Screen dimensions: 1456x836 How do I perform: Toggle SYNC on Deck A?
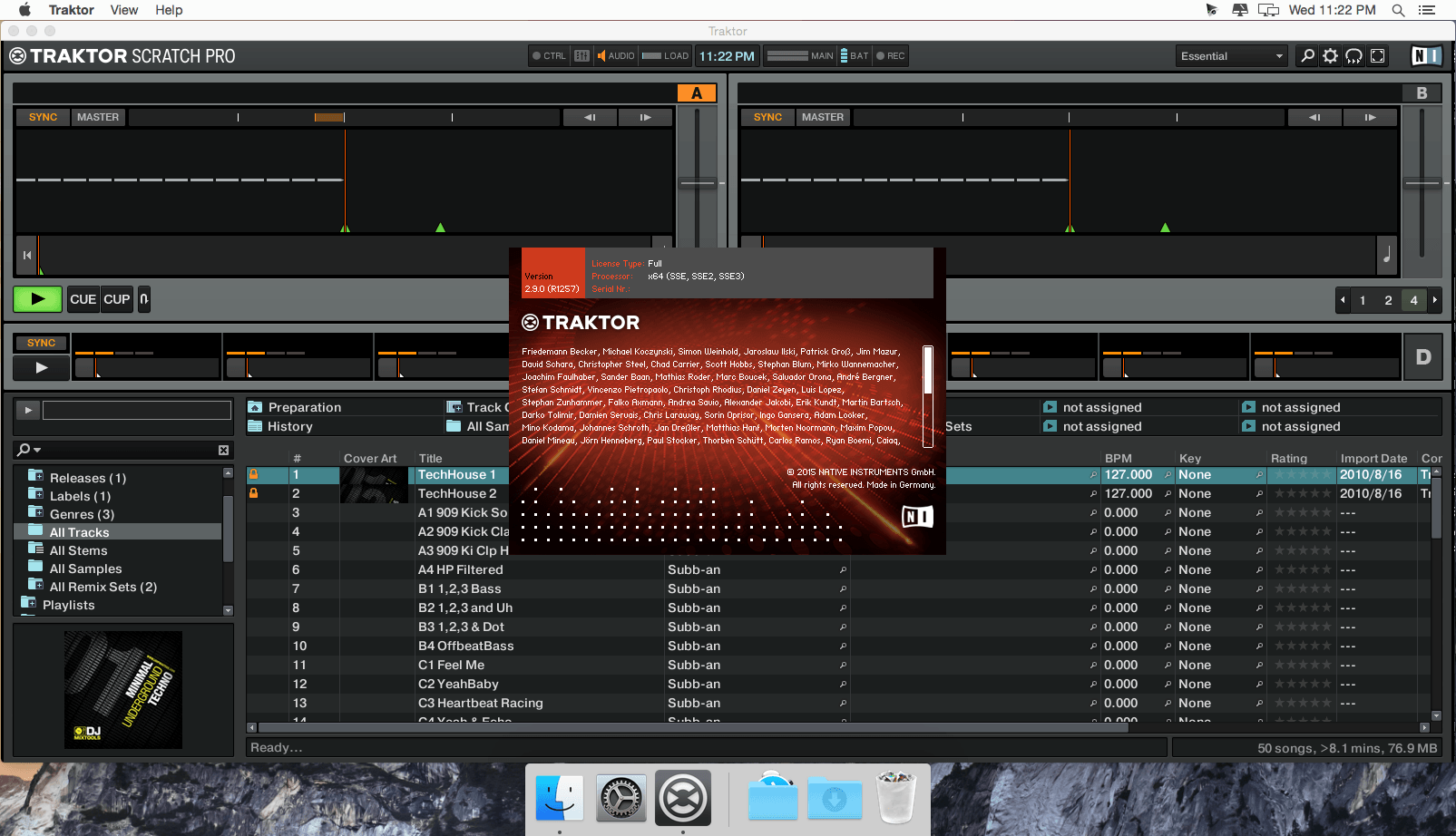coord(43,117)
